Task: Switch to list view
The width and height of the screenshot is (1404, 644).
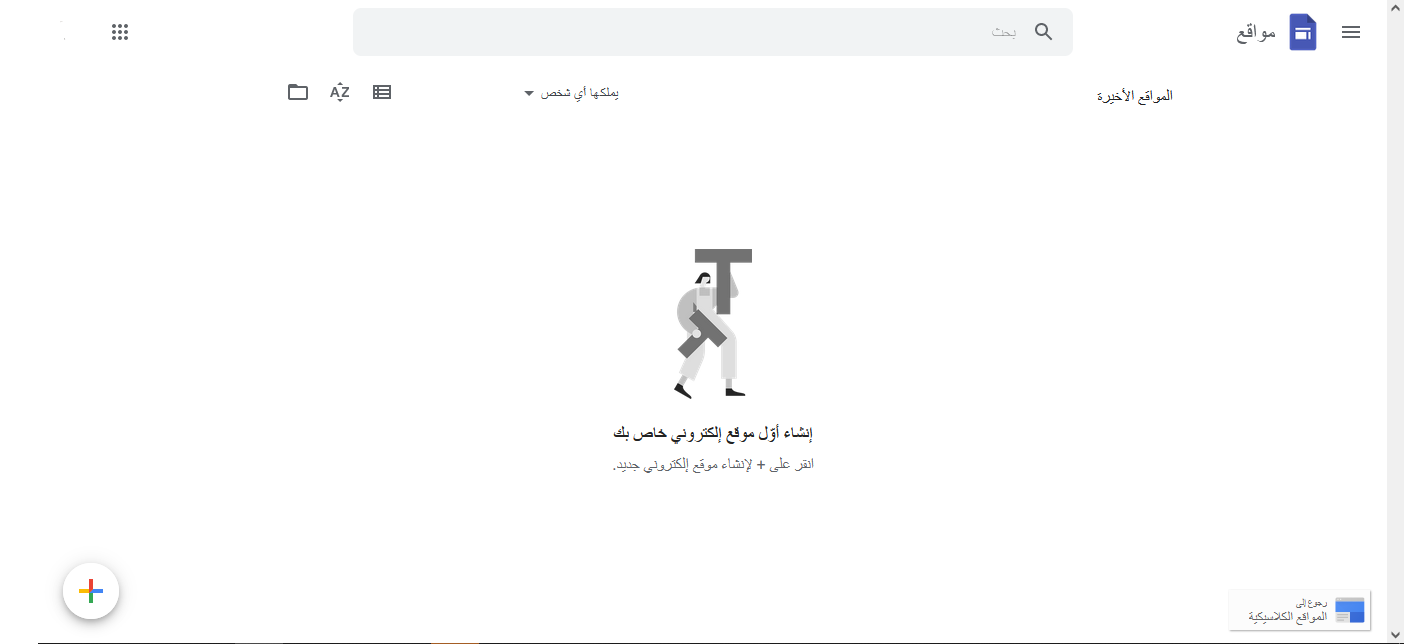Action: pos(382,92)
